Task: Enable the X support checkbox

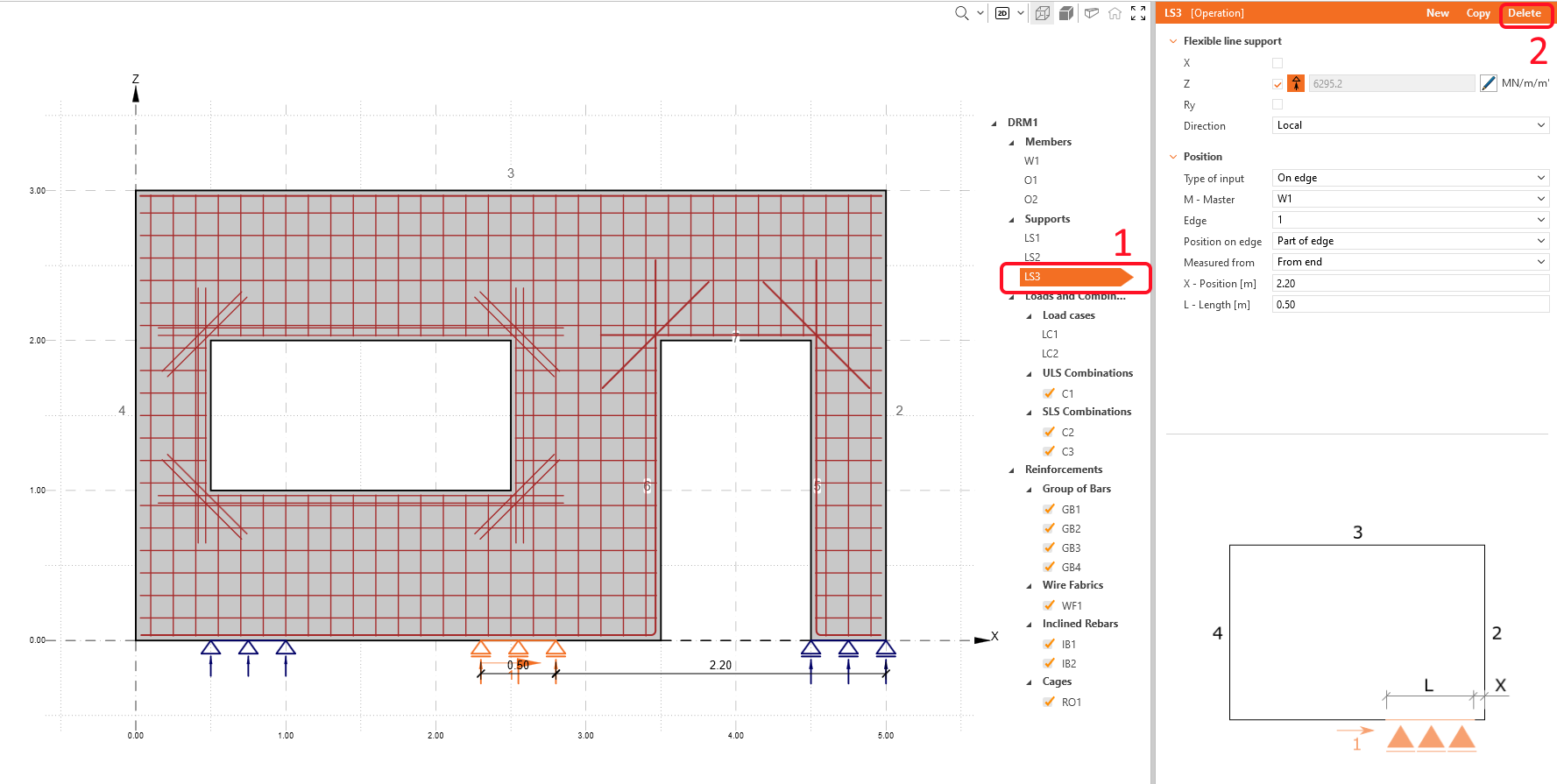Action: (1277, 63)
